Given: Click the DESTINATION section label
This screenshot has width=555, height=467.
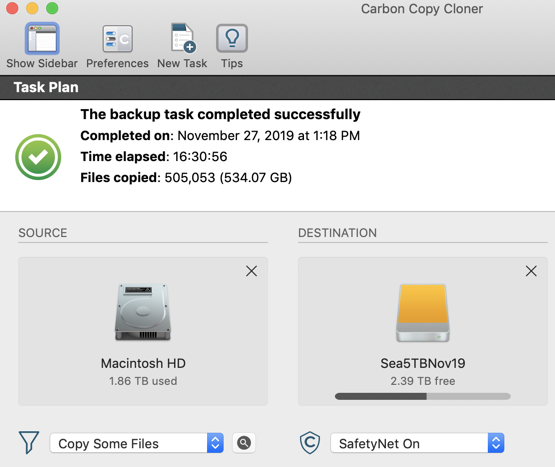Looking at the screenshot, I should point(337,233).
